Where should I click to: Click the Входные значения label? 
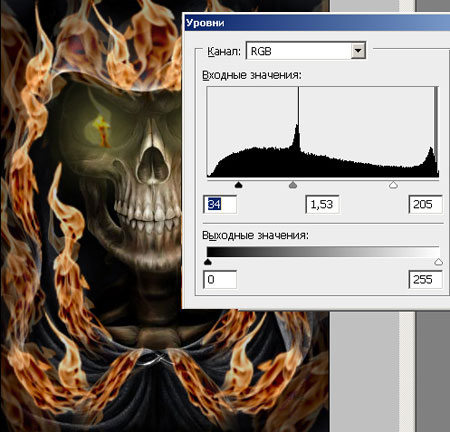(x=252, y=75)
